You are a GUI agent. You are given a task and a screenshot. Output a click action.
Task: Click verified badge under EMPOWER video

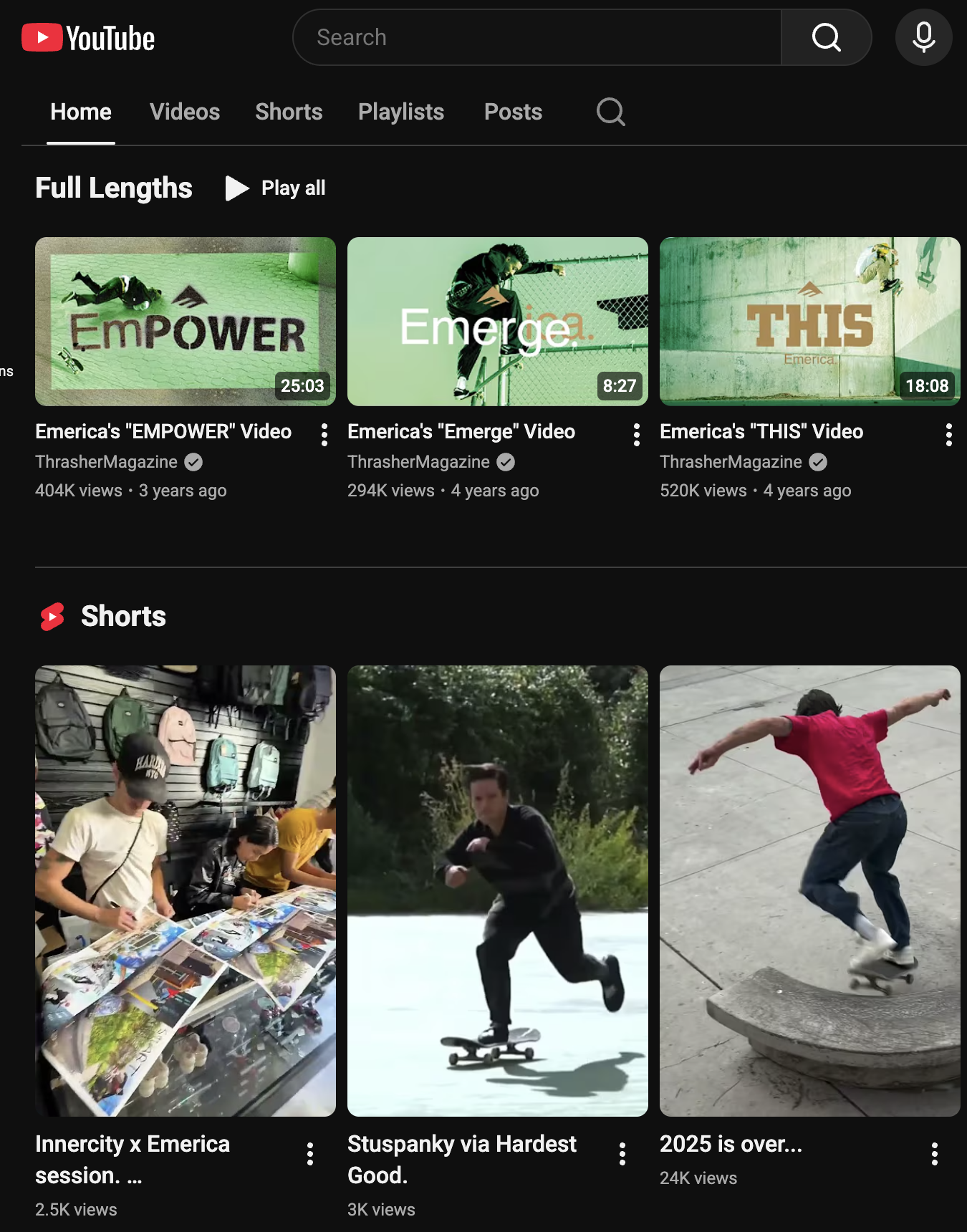pos(193,462)
